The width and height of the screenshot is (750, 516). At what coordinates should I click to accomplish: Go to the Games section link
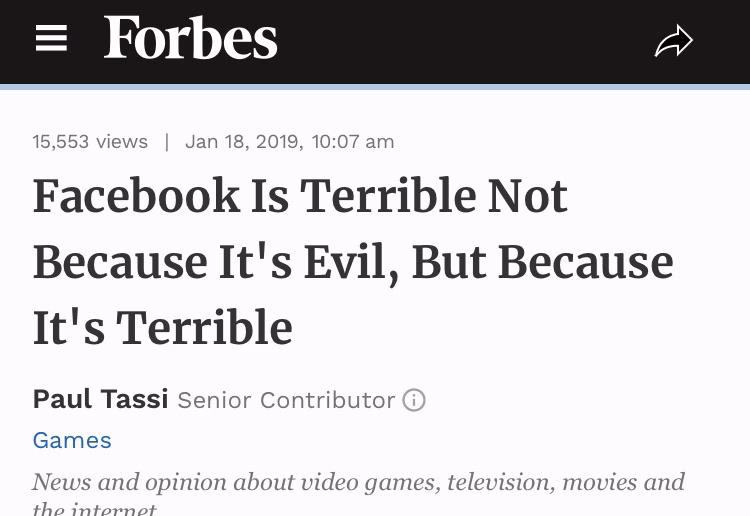pyautogui.click(x=72, y=440)
